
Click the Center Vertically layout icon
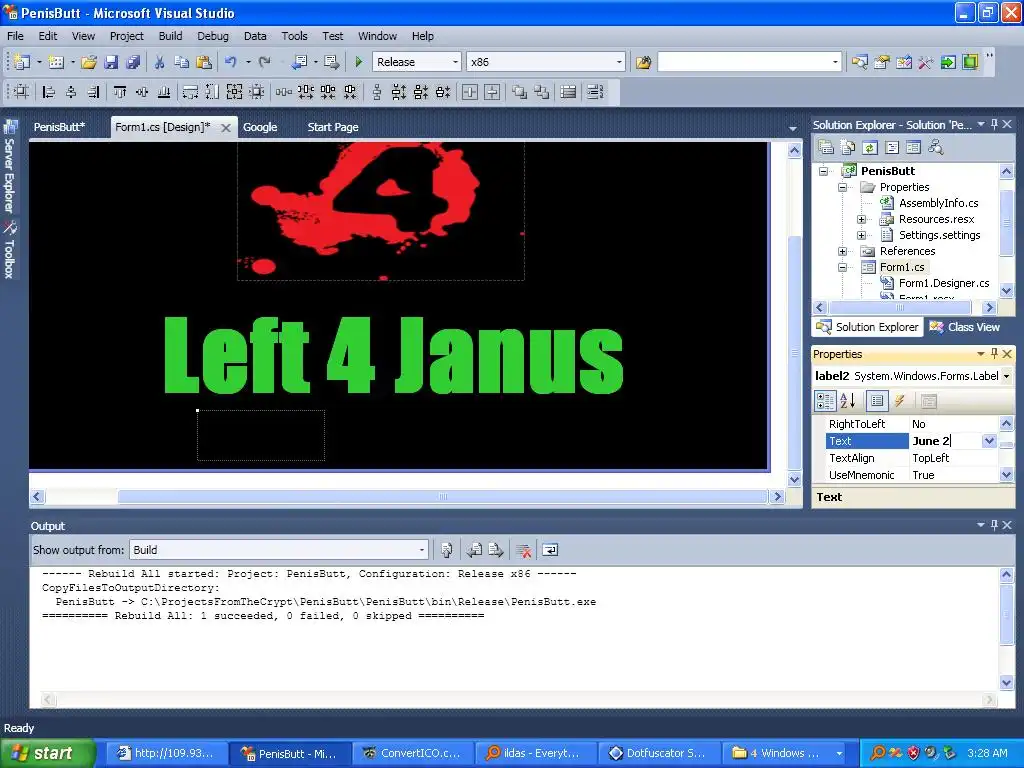[x=492, y=92]
